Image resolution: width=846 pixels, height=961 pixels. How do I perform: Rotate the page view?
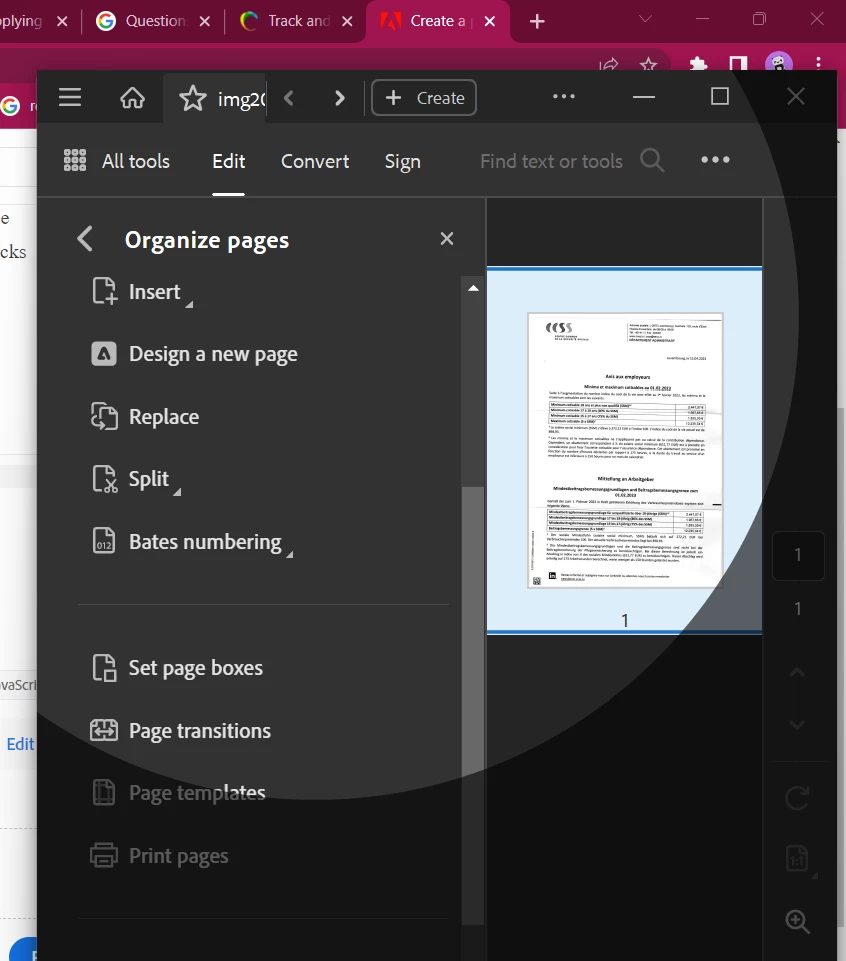pyautogui.click(x=797, y=798)
